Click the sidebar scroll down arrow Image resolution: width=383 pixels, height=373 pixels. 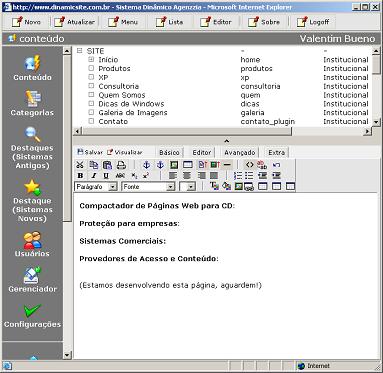pos(67,355)
